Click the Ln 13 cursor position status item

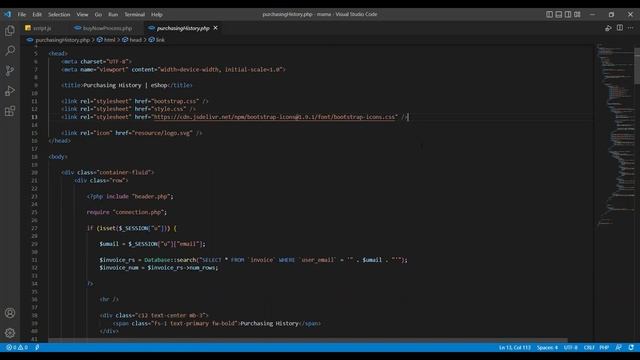point(515,348)
